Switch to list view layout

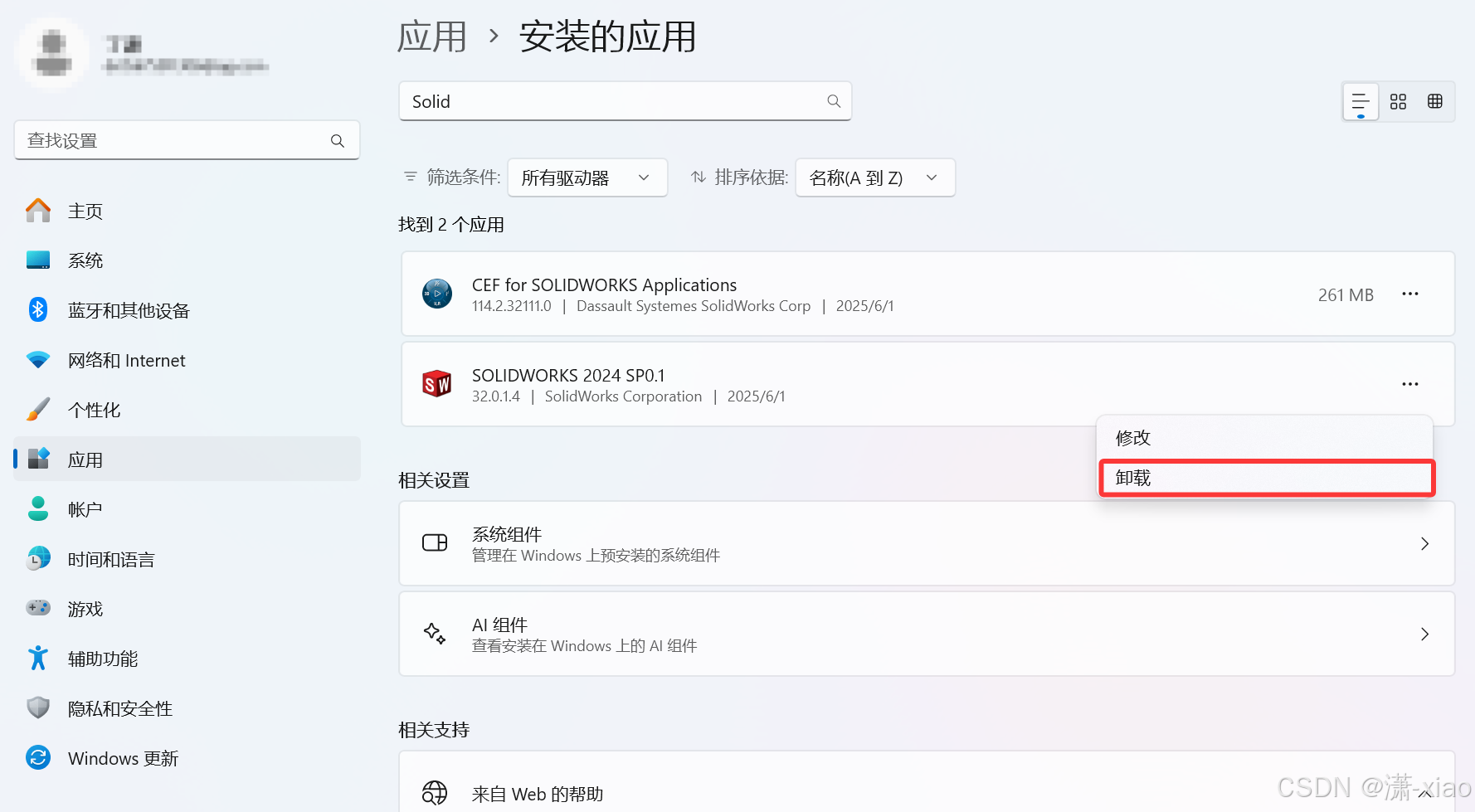coord(1361,102)
